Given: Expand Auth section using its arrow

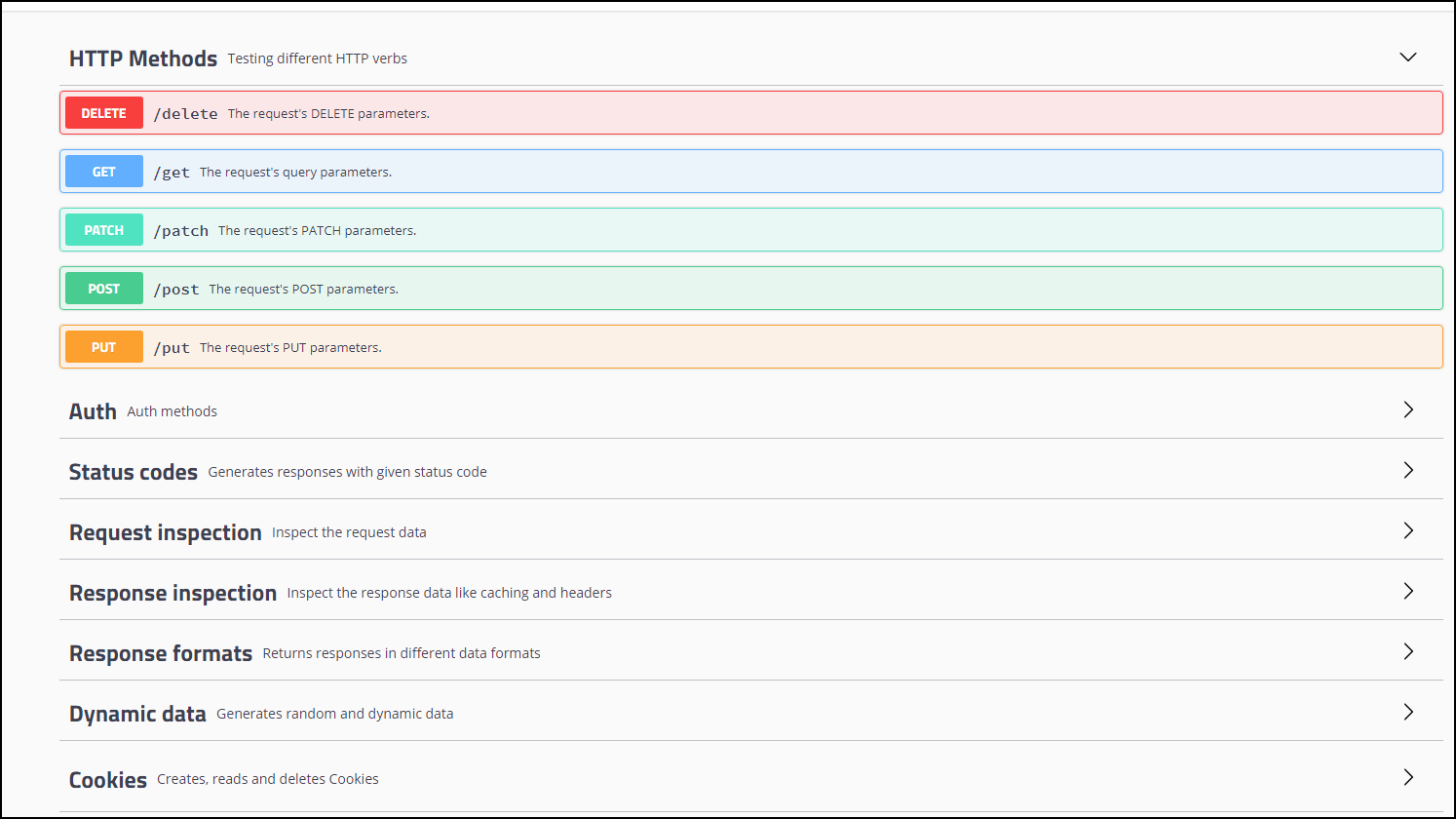Looking at the screenshot, I should pos(1408,409).
